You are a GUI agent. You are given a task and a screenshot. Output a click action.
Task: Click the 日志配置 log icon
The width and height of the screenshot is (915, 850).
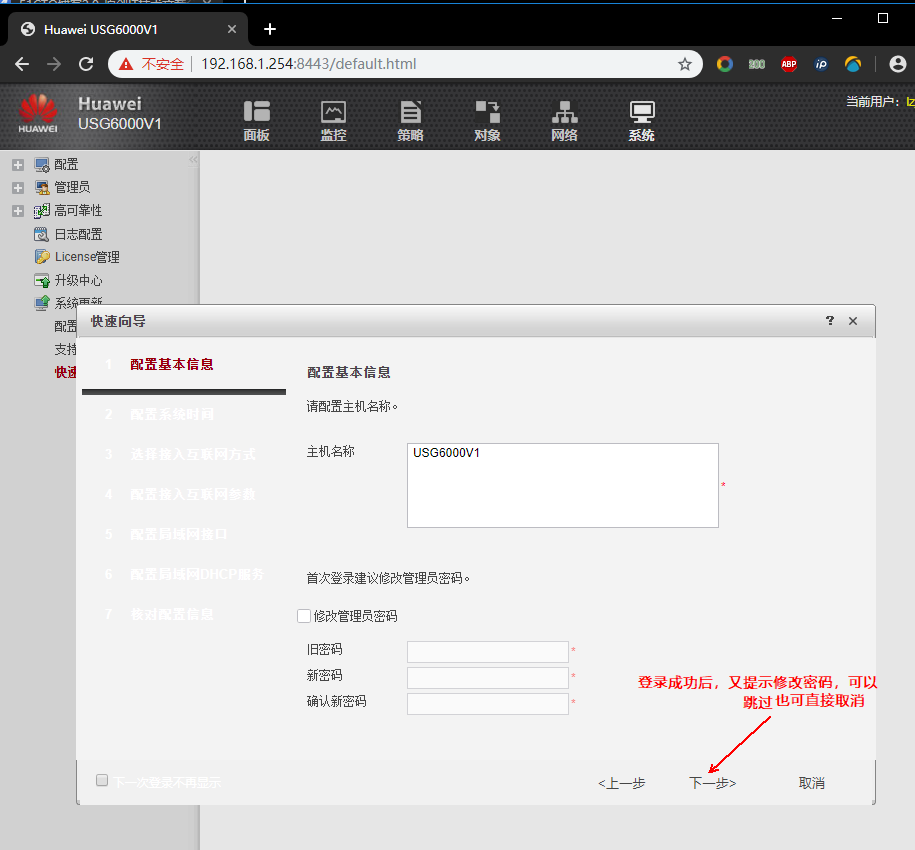tap(41, 235)
